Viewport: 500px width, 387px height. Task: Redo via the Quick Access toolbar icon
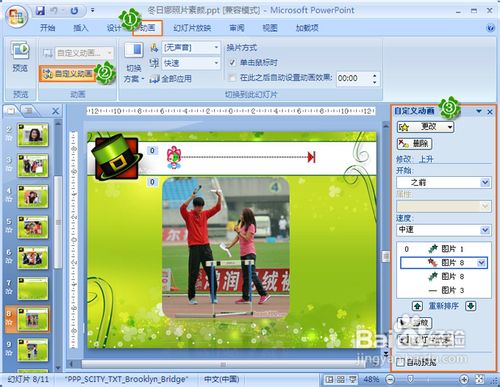click(74, 11)
